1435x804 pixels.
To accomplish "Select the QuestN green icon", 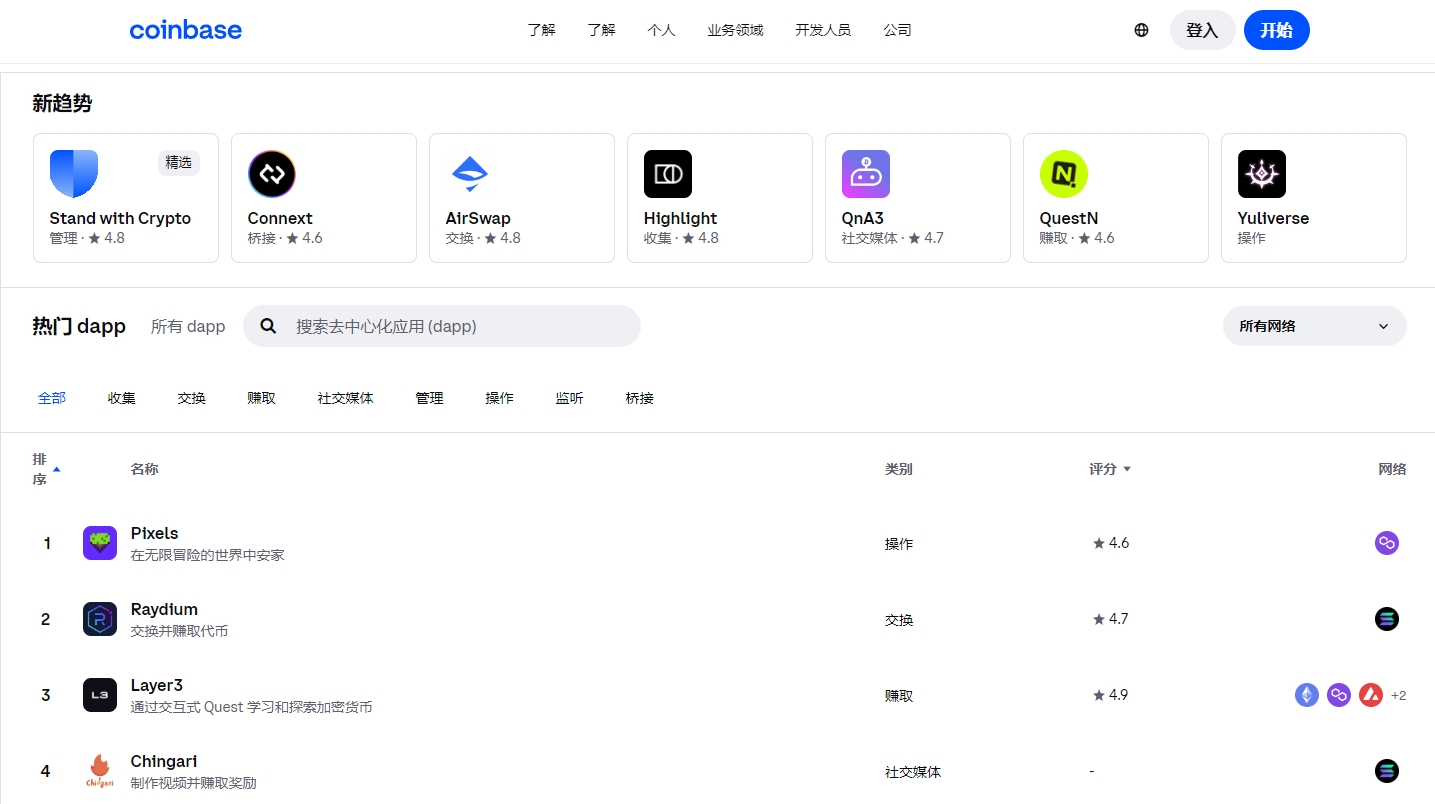I will tap(1063, 173).
